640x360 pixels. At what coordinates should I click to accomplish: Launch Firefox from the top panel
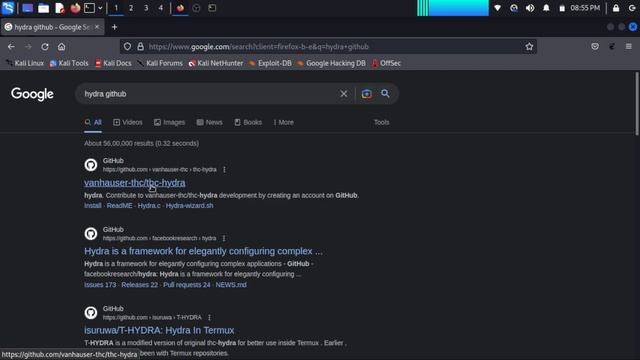click(x=75, y=8)
